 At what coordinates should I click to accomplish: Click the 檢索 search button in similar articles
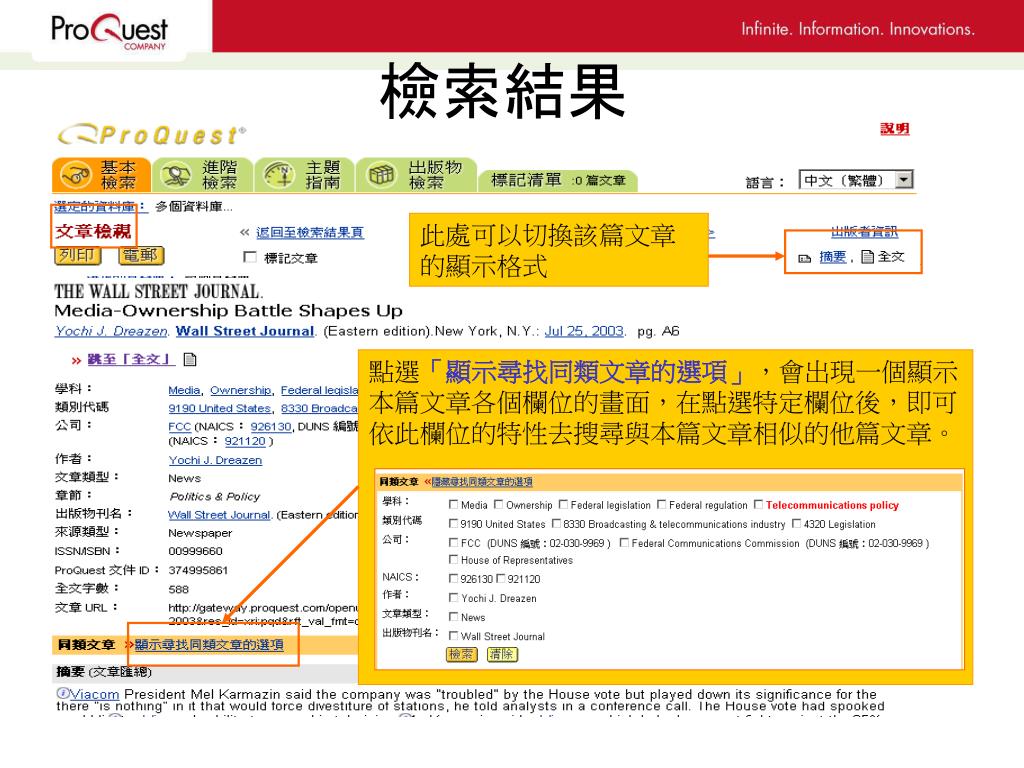tap(461, 654)
